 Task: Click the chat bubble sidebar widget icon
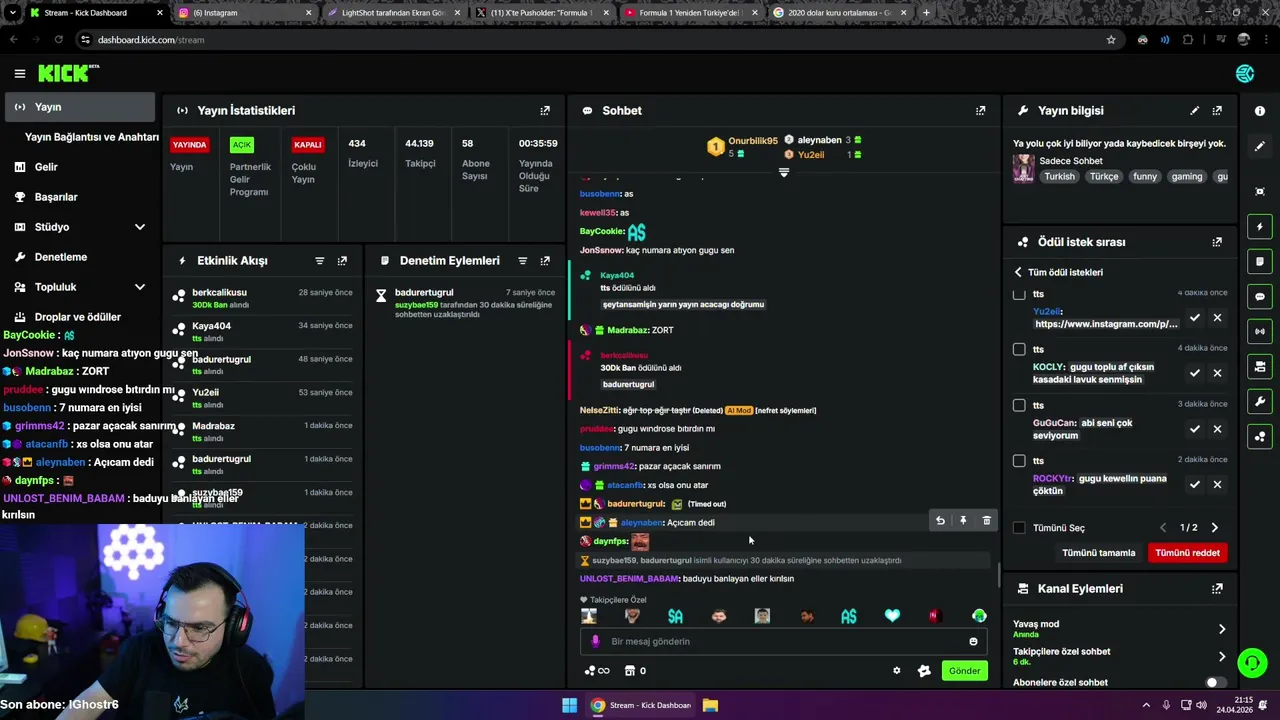(x=1260, y=296)
